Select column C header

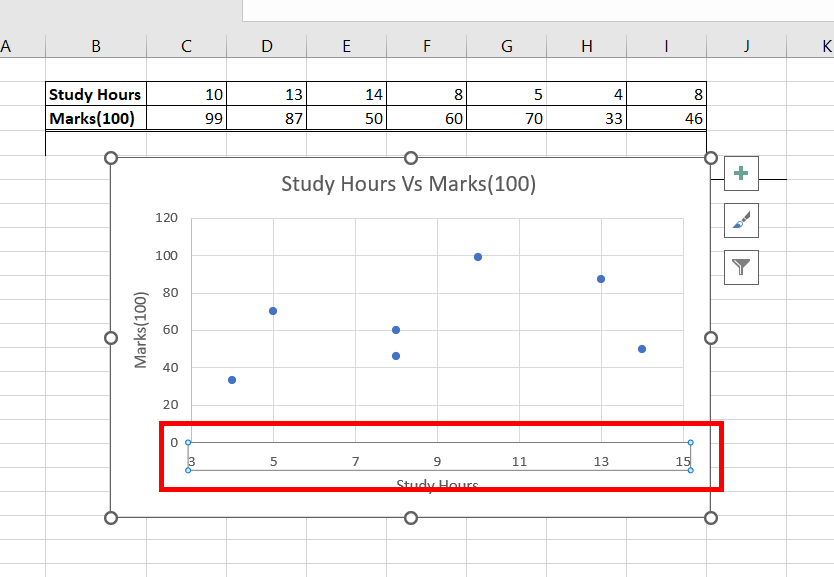187,46
